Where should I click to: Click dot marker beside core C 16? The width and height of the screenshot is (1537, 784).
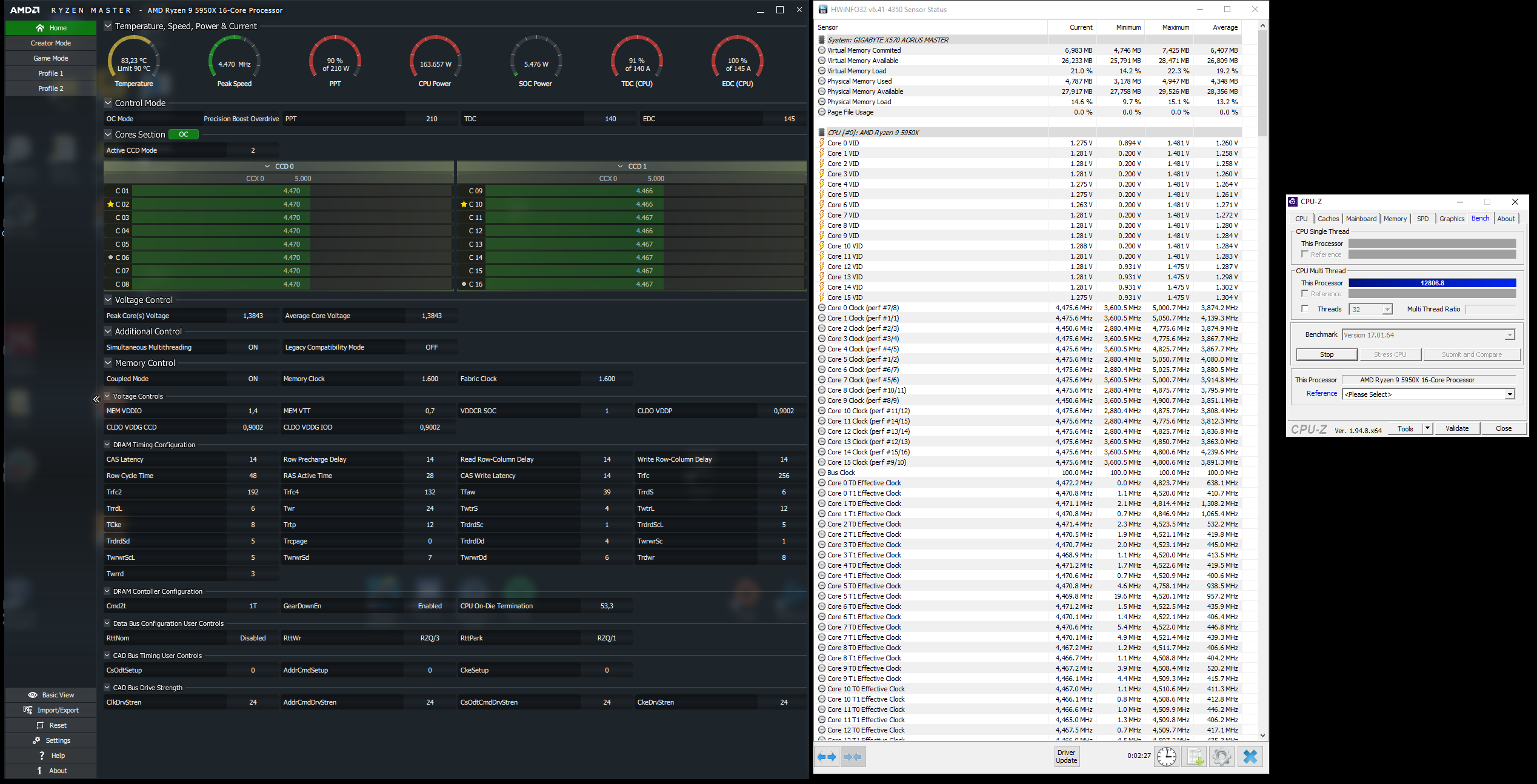tap(464, 284)
